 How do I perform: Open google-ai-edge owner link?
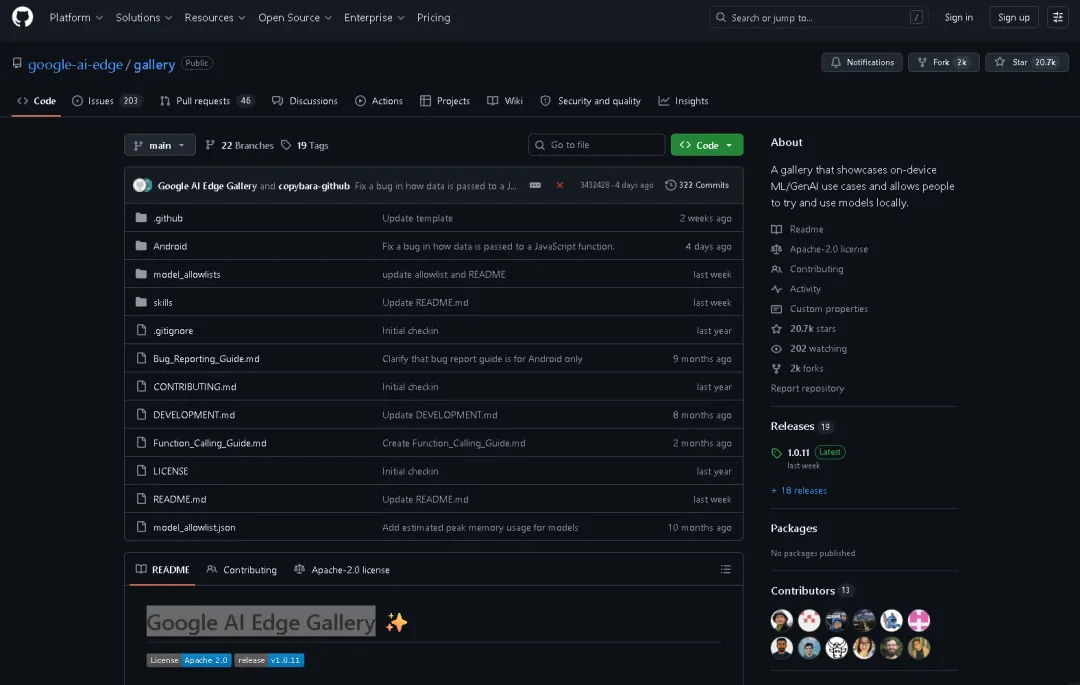(x=75, y=65)
